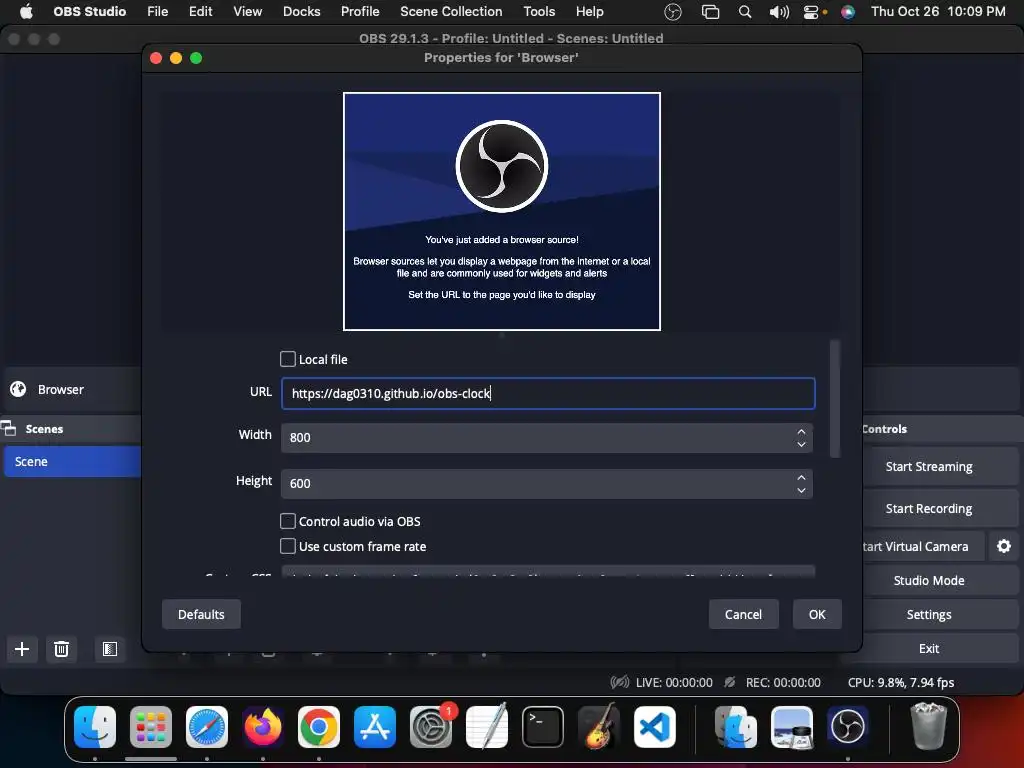Click the browser source preview thumbnail
The height and width of the screenshot is (768, 1024).
[x=502, y=211]
